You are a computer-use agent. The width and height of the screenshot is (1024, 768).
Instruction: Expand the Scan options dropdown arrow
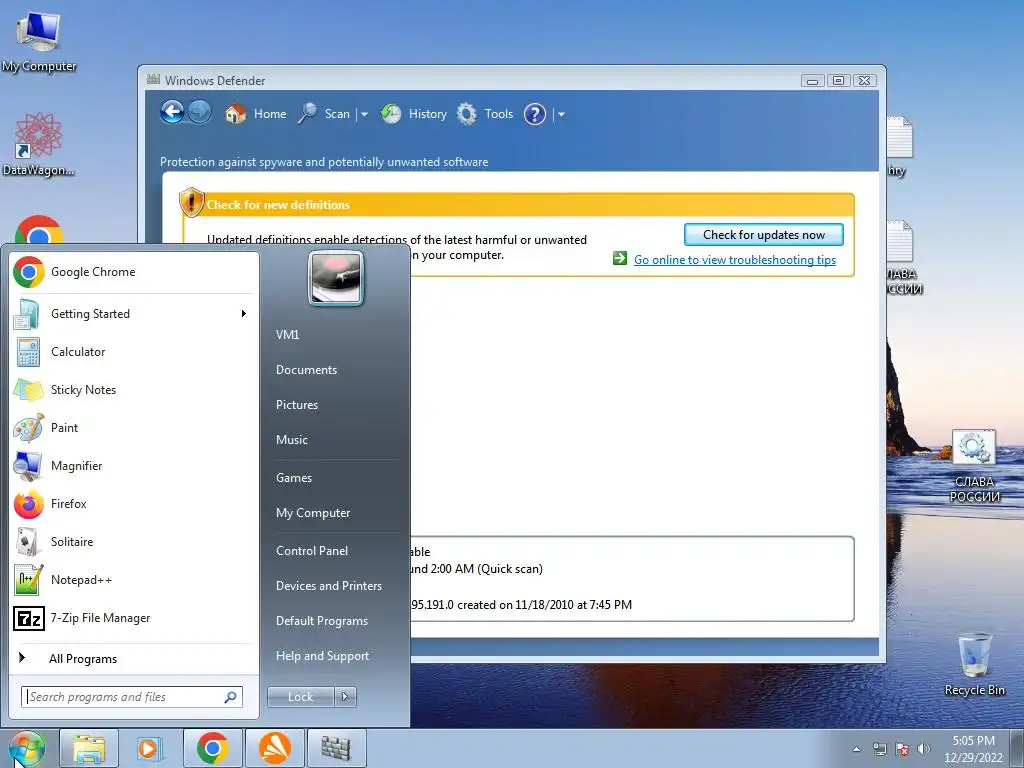point(364,114)
